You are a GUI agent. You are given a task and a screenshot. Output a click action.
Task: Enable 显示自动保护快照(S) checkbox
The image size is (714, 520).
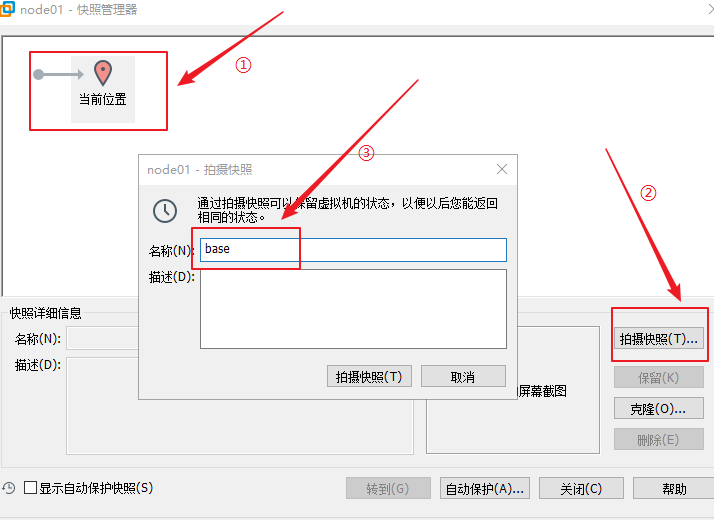click(x=31, y=488)
